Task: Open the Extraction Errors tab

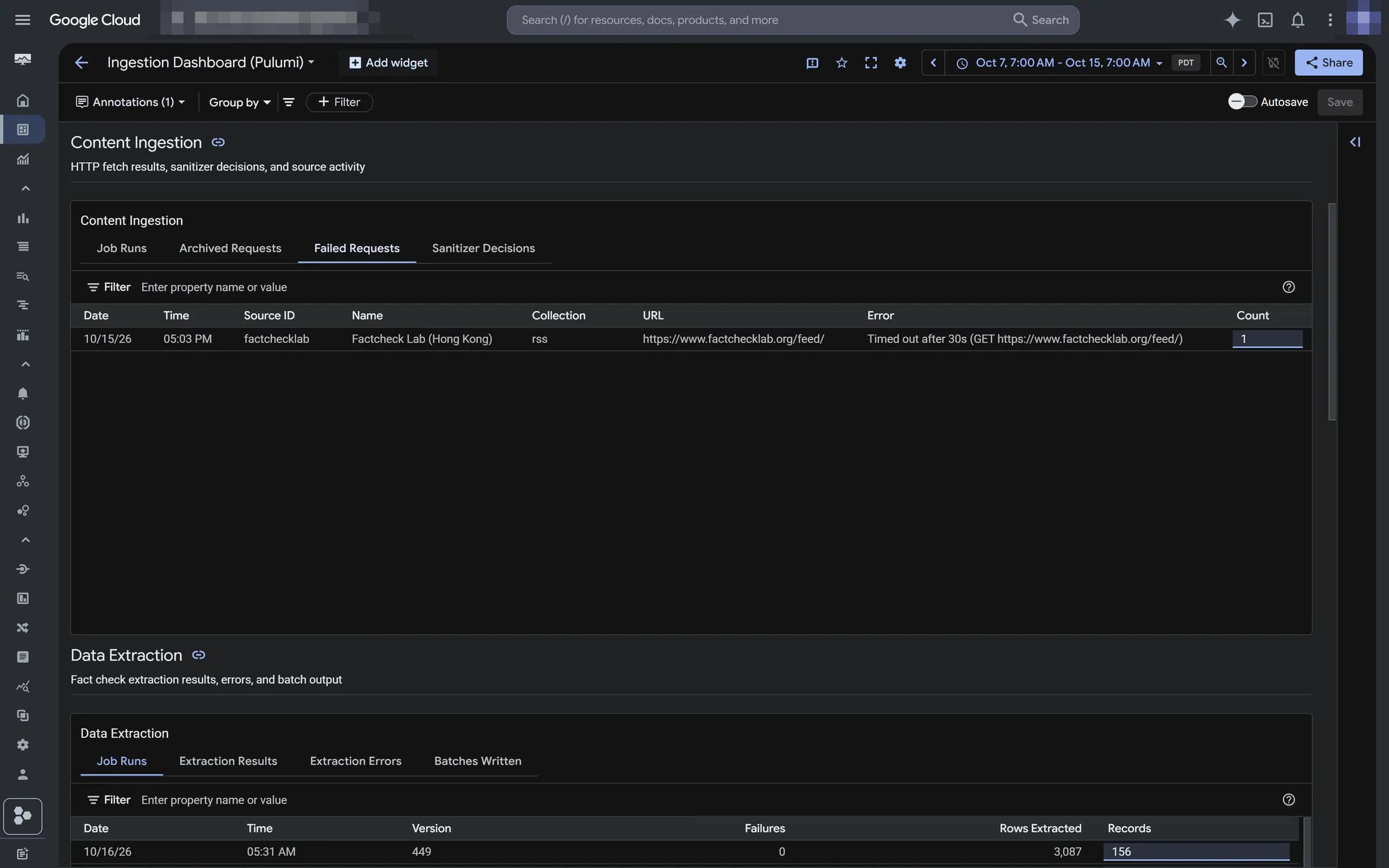Action: coord(355,761)
